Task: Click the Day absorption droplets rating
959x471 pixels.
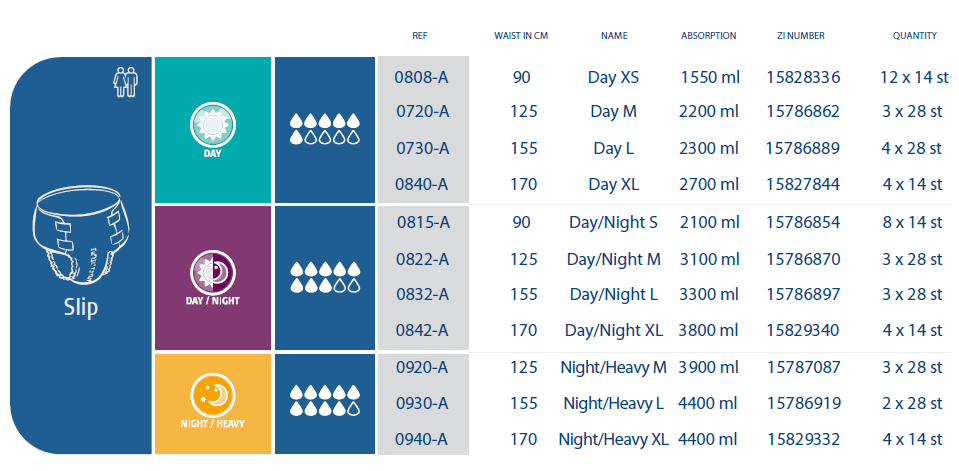Action: coord(325,129)
